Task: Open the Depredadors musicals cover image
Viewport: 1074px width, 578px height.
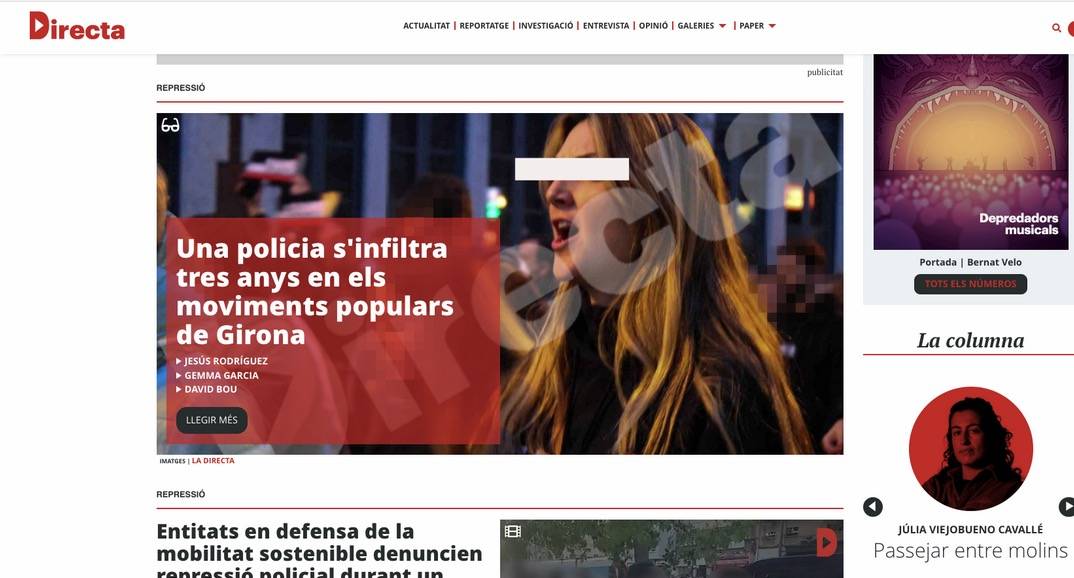Action: pyautogui.click(x=970, y=152)
